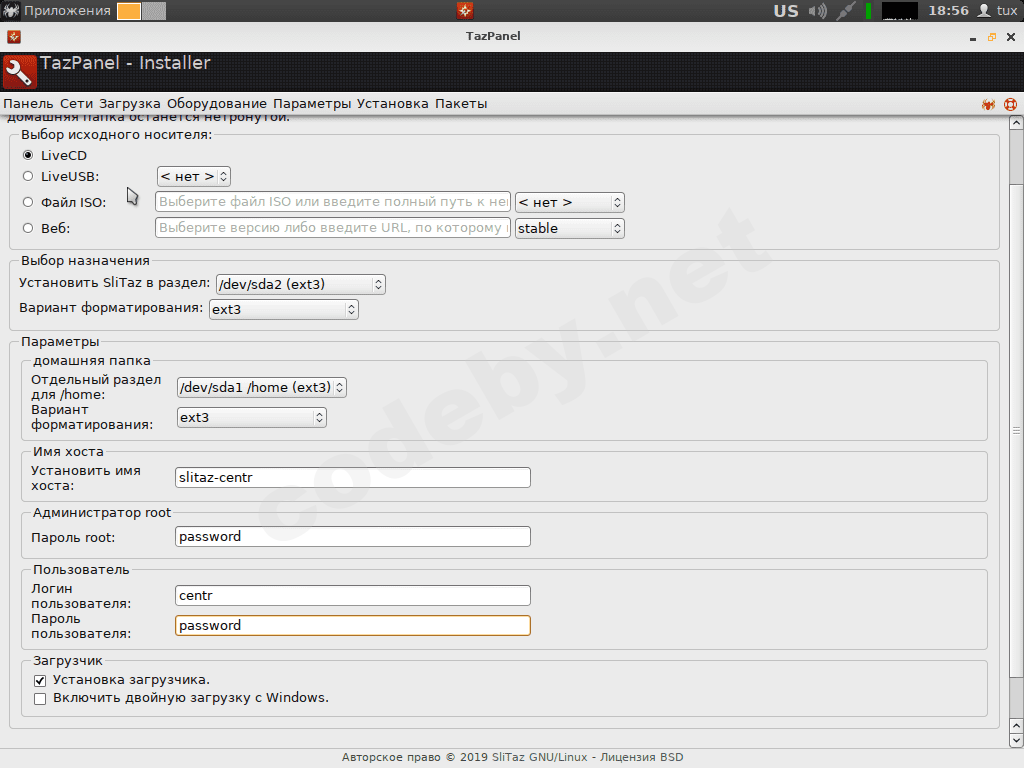This screenshot has height=768, width=1024.
Task: Open the web version stable dropdown
Action: [x=569, y=229]
